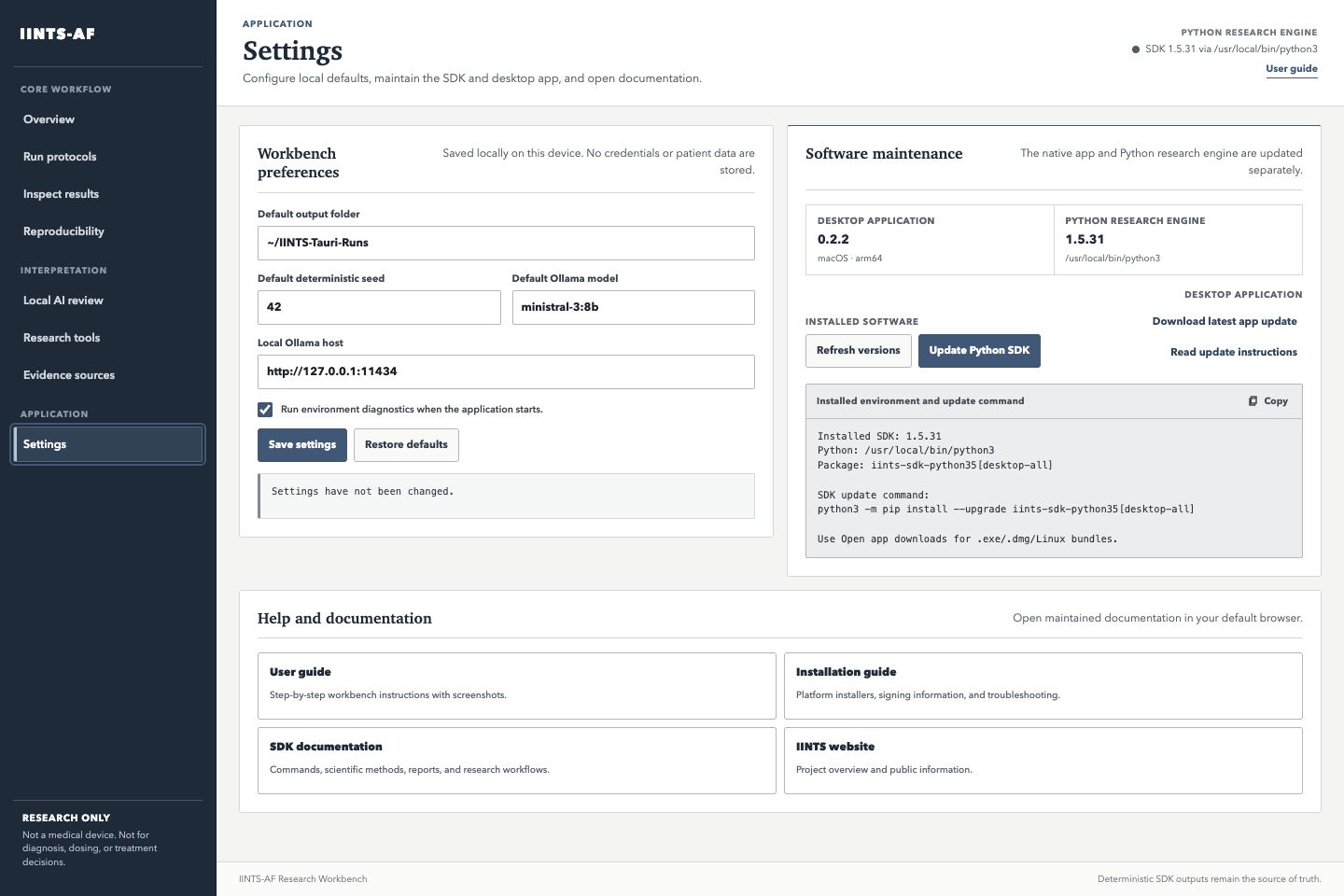Click the Default Ollama model field
The width and height of the screenshot is (1344, 896).
click(633, 308)
